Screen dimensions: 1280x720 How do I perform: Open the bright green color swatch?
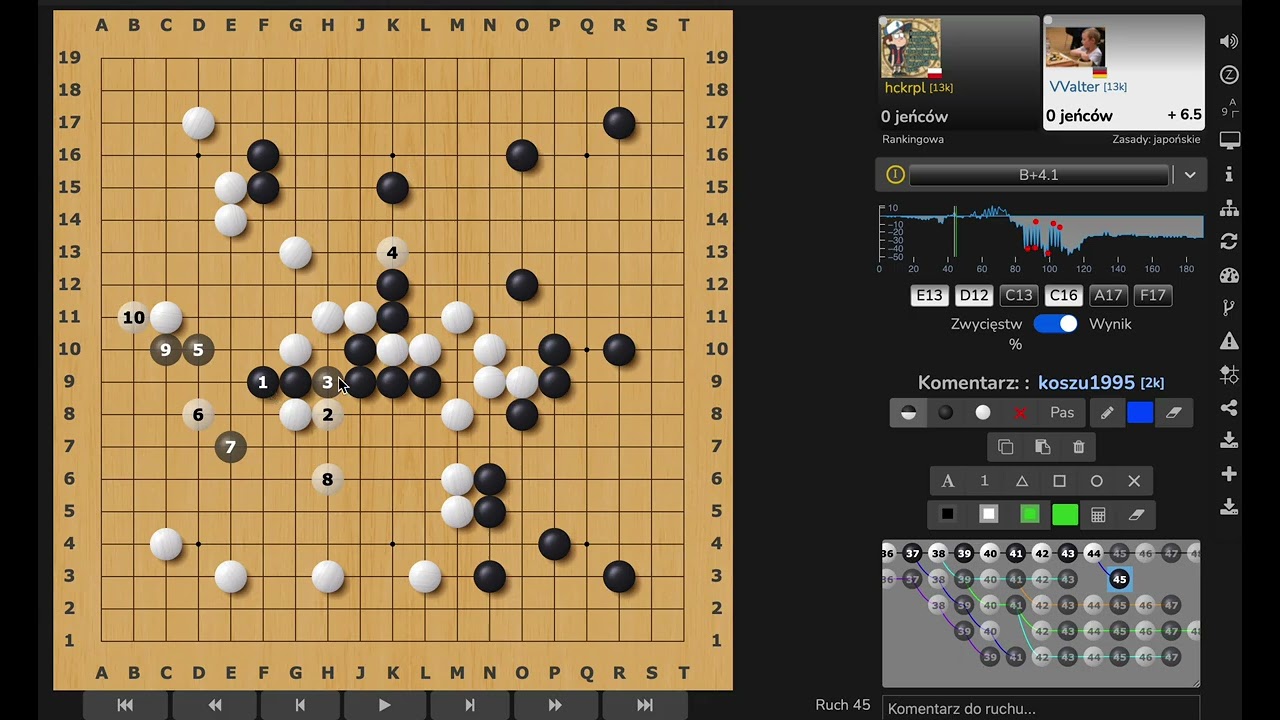(1065, 515)
